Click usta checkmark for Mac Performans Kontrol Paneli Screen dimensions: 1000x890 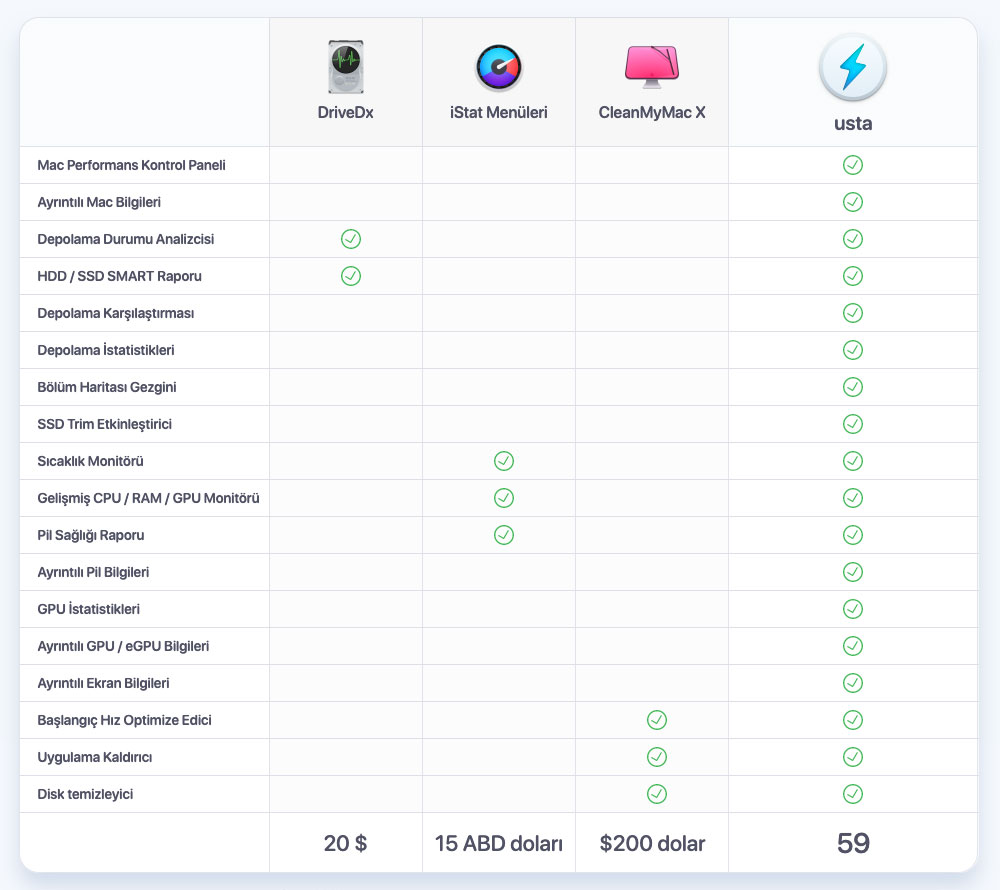click(x=853, y=165)
